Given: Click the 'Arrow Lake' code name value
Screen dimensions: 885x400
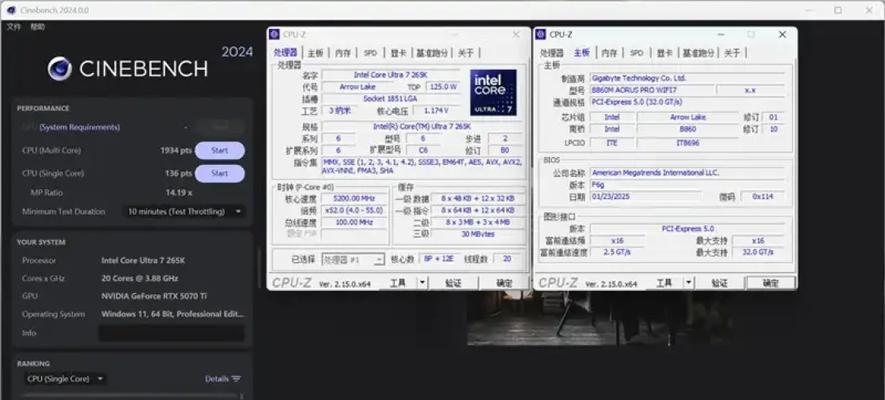Looking at the screenshot, I should click(x=358, y=87).
